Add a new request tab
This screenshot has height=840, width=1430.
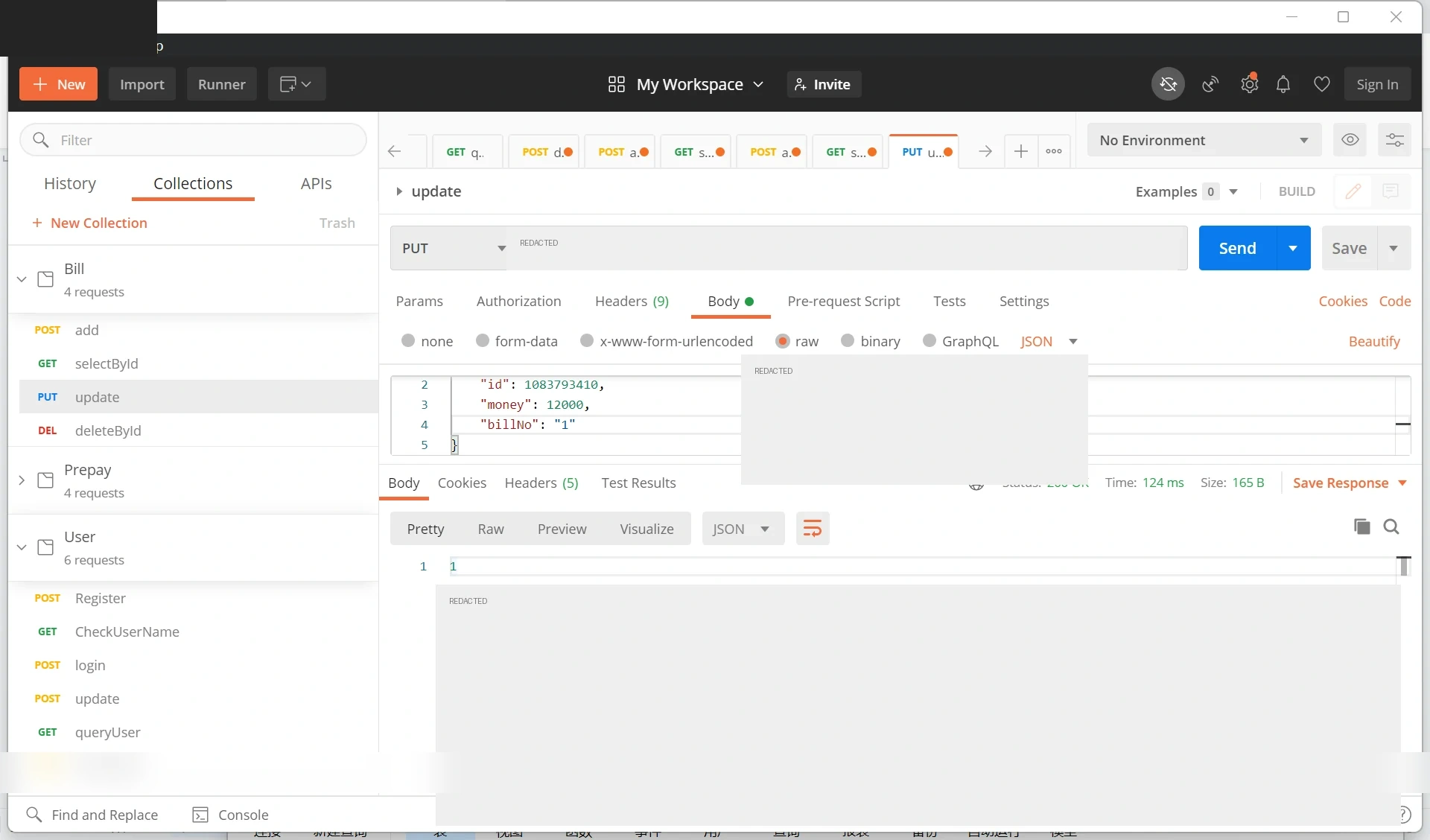tap(1020, 151)
